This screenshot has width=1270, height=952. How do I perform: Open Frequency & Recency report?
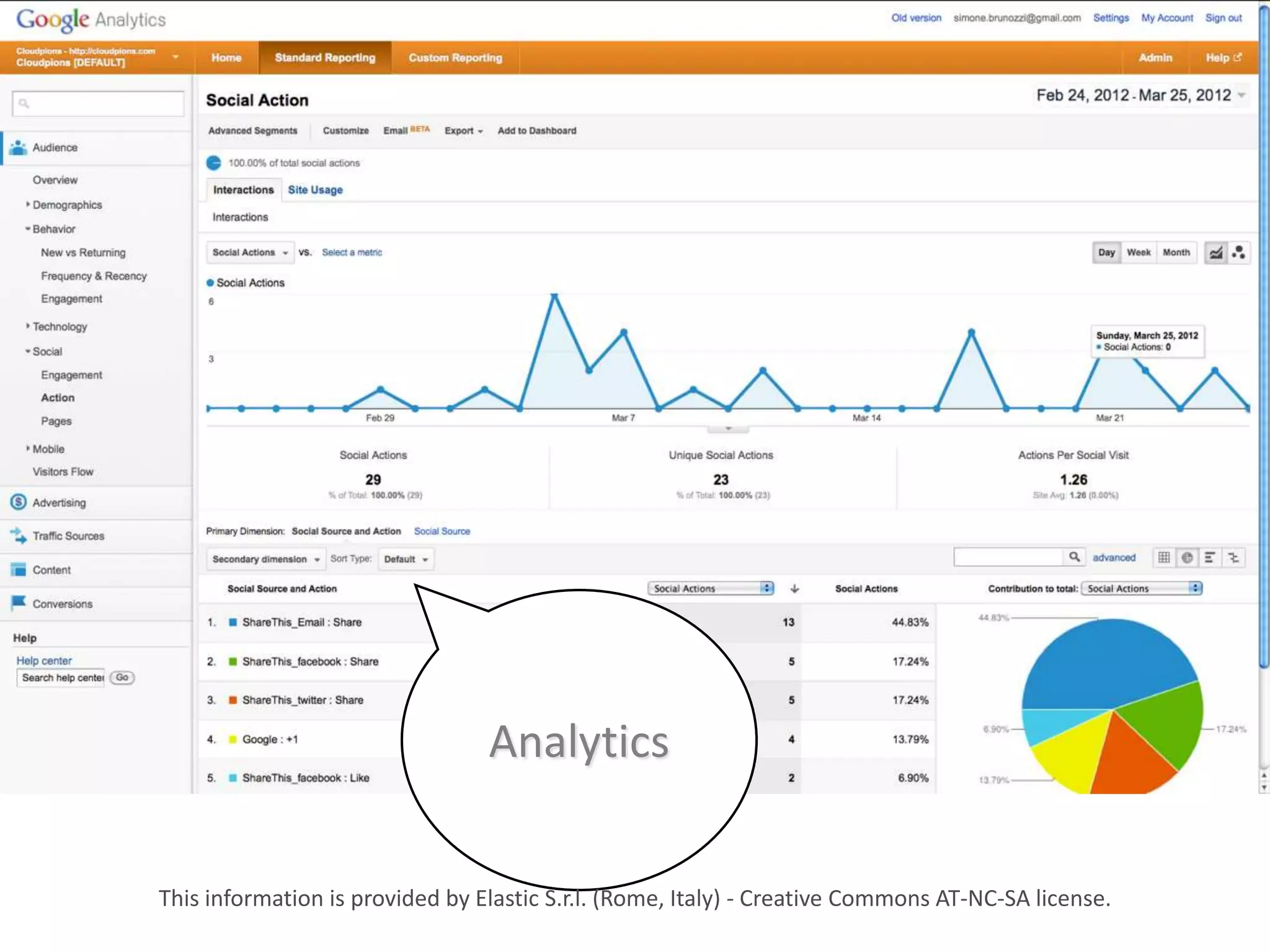94,276
